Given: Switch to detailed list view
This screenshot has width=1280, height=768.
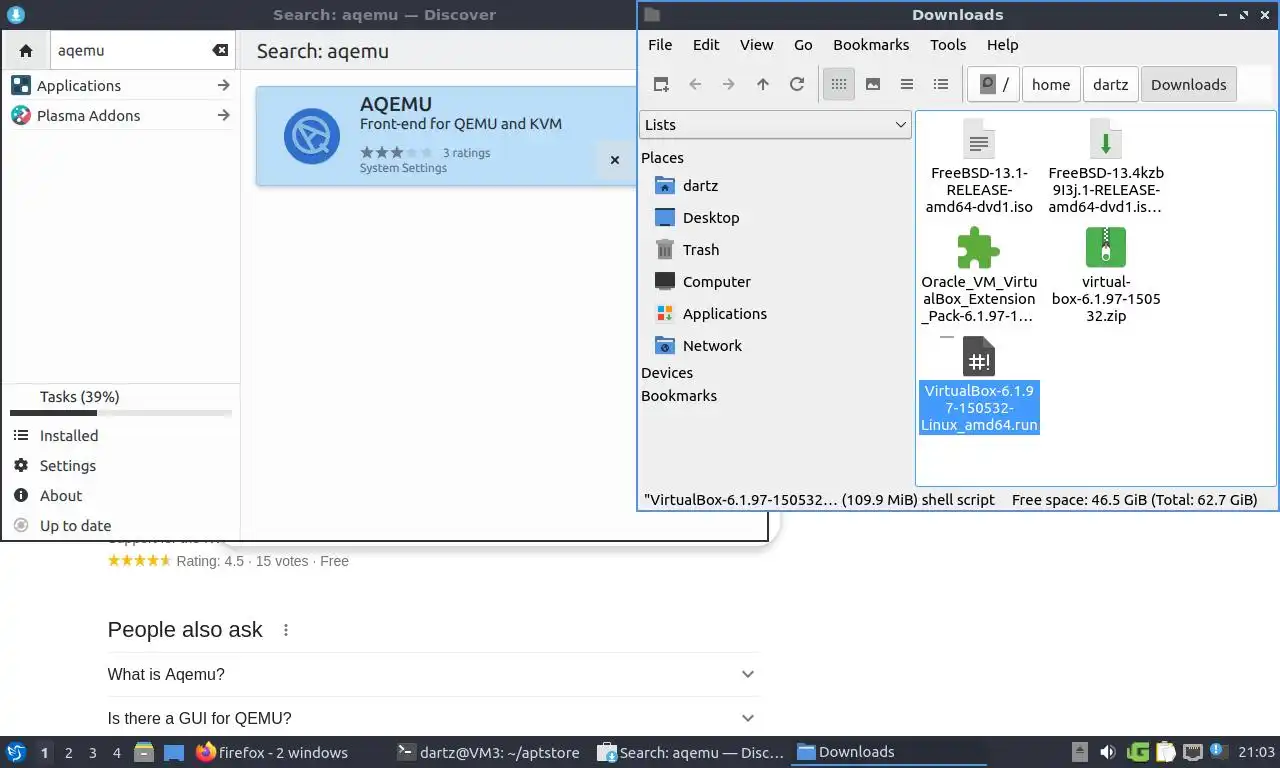Looking at the screenshot, I should [x=941, y=85].
